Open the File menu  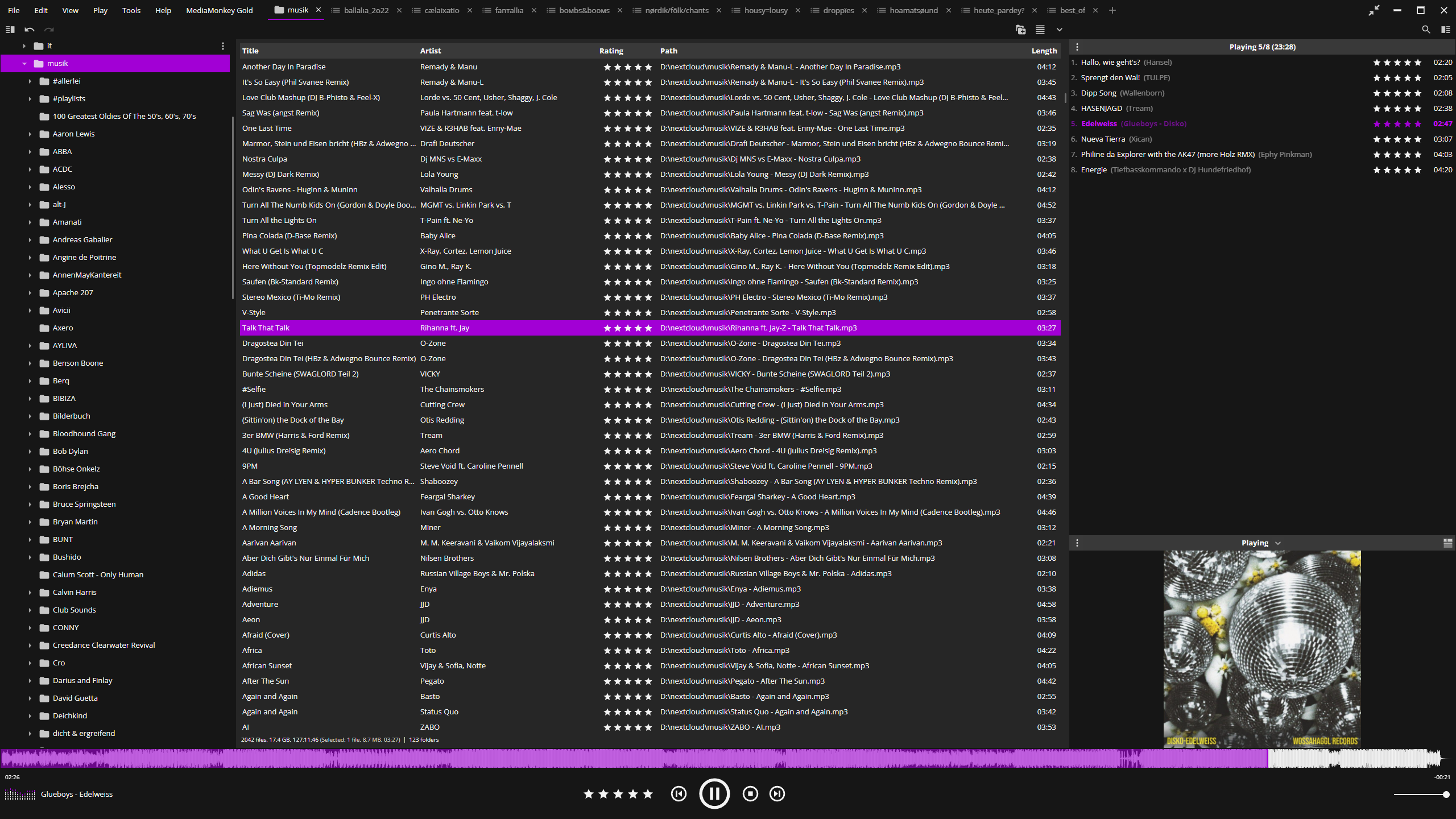tap(14, 10)
